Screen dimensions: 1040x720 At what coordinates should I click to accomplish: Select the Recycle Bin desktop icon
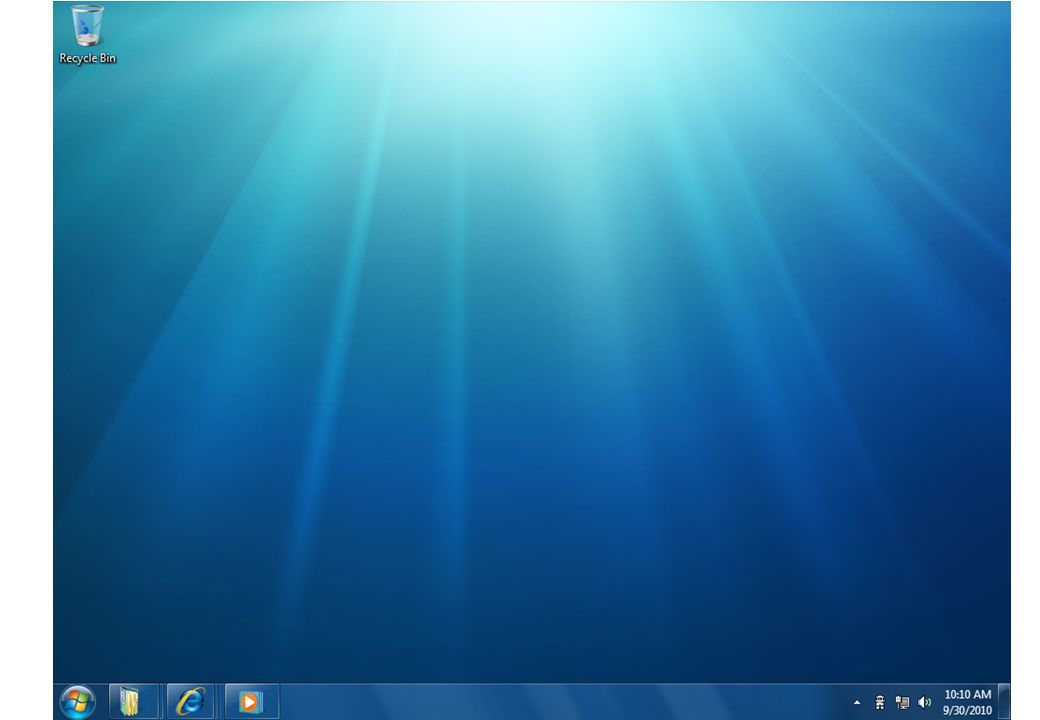tap(87, 34)
